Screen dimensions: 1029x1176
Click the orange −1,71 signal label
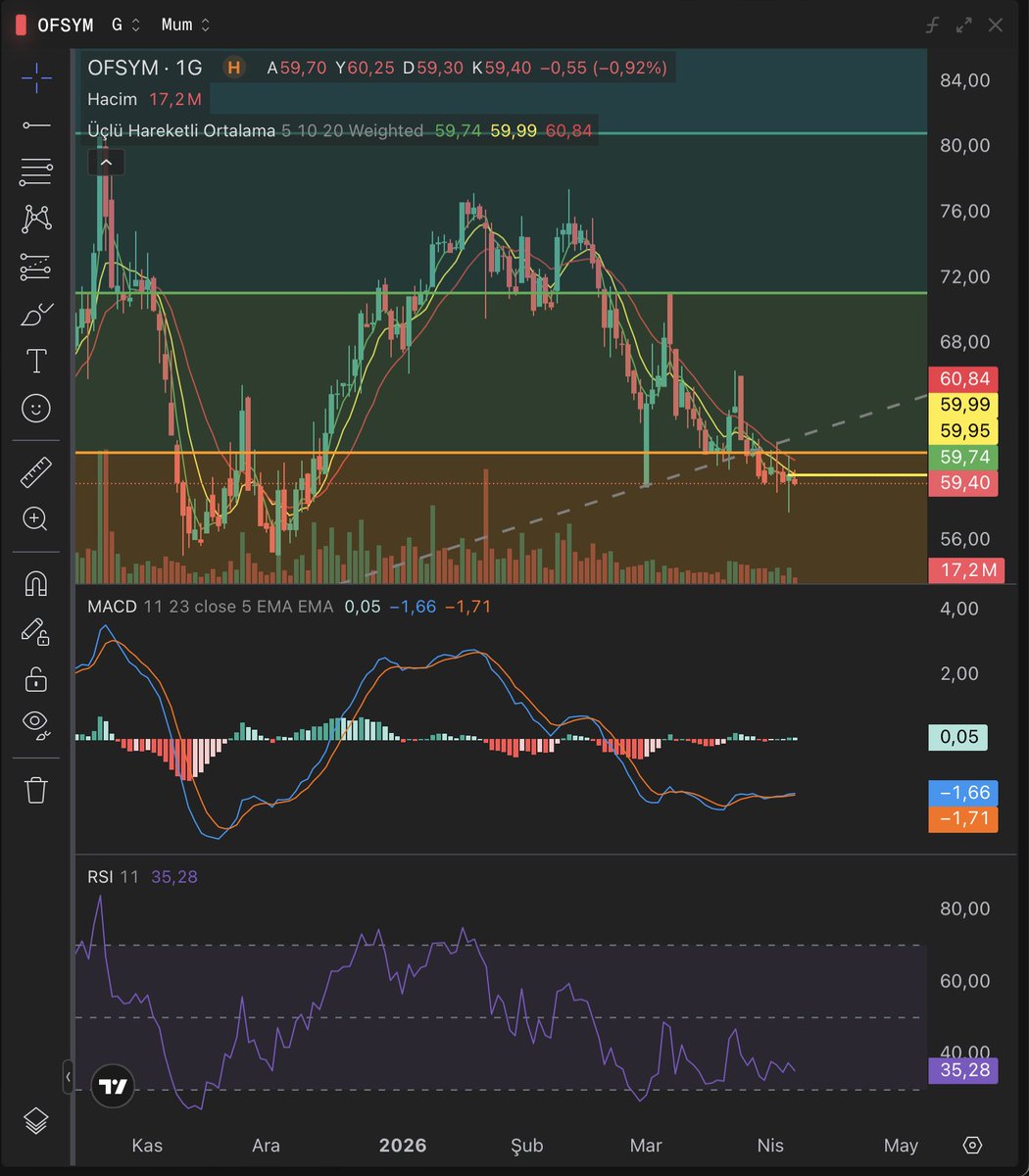click(964, 818)
